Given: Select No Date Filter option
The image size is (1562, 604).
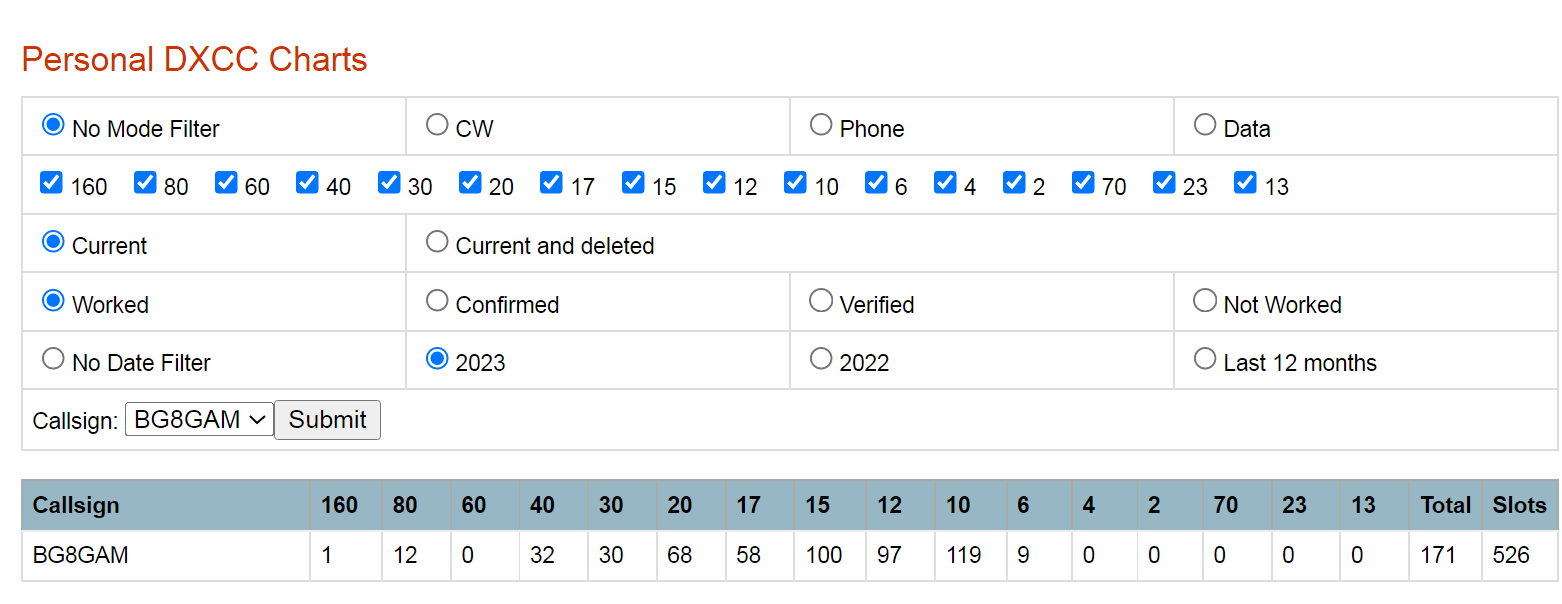Looking at the screenshot, I should [x=53, y=359].
